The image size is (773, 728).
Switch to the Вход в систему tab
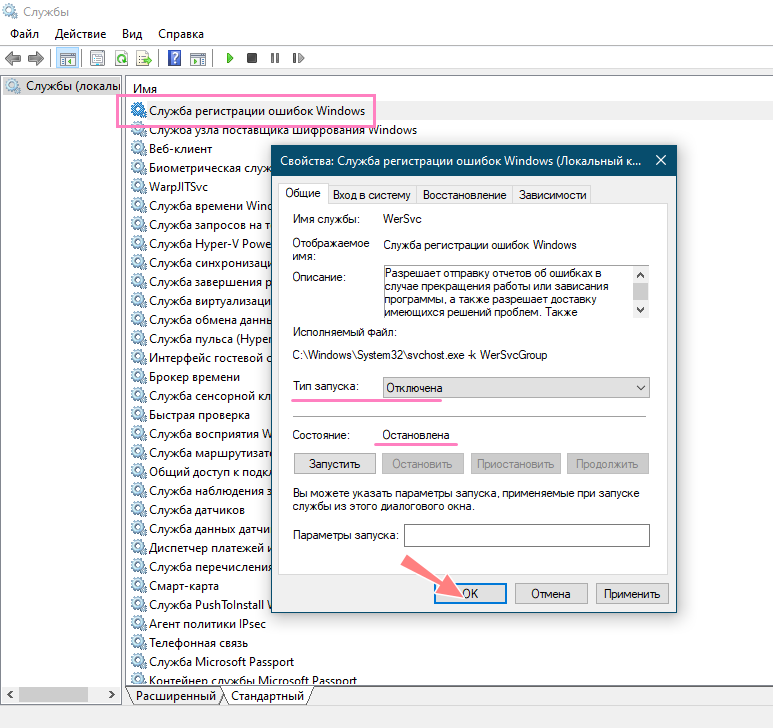[372, 195]
